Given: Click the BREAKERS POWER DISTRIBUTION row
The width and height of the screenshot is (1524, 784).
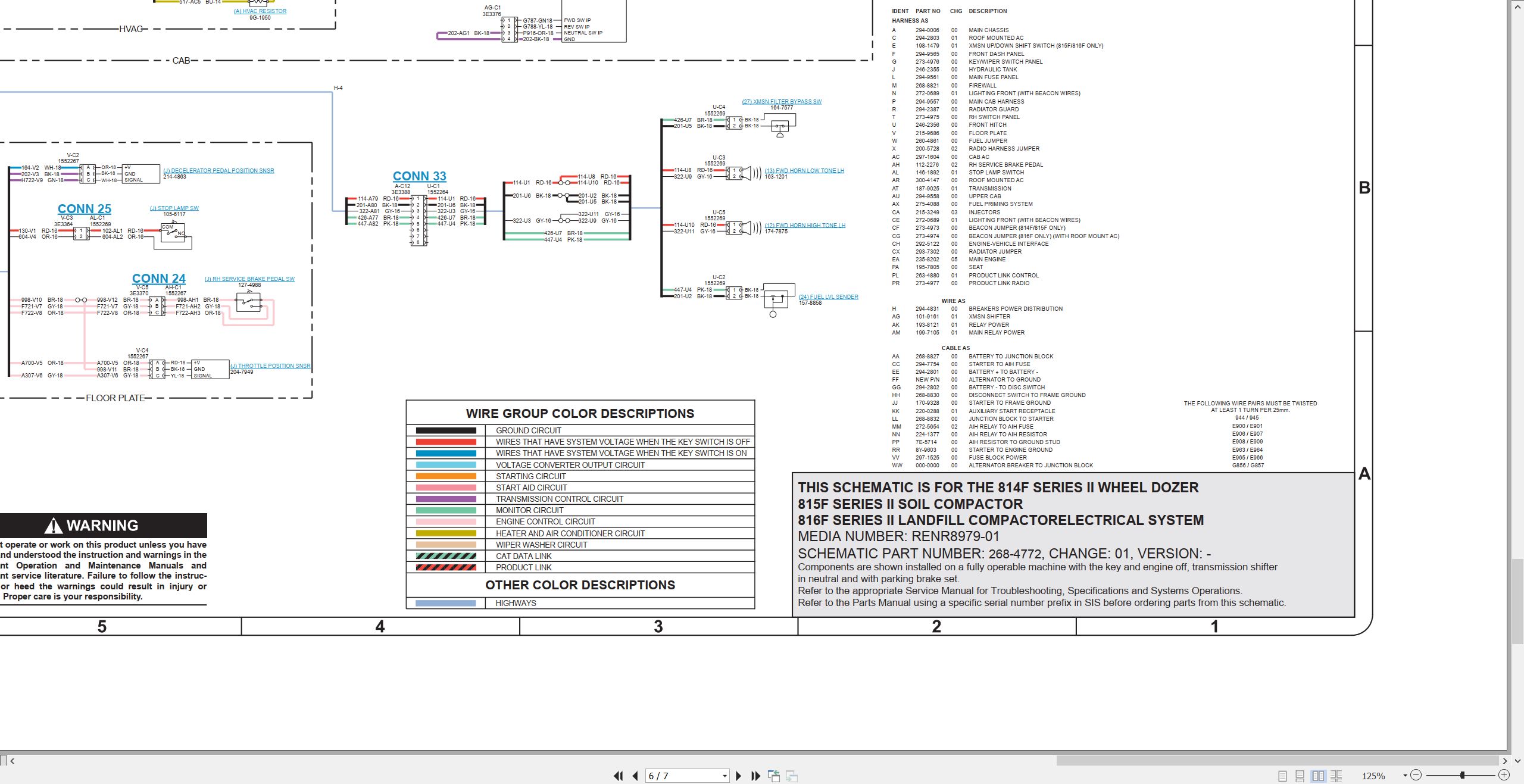Looking at the screenshot, I should [977, 309].
